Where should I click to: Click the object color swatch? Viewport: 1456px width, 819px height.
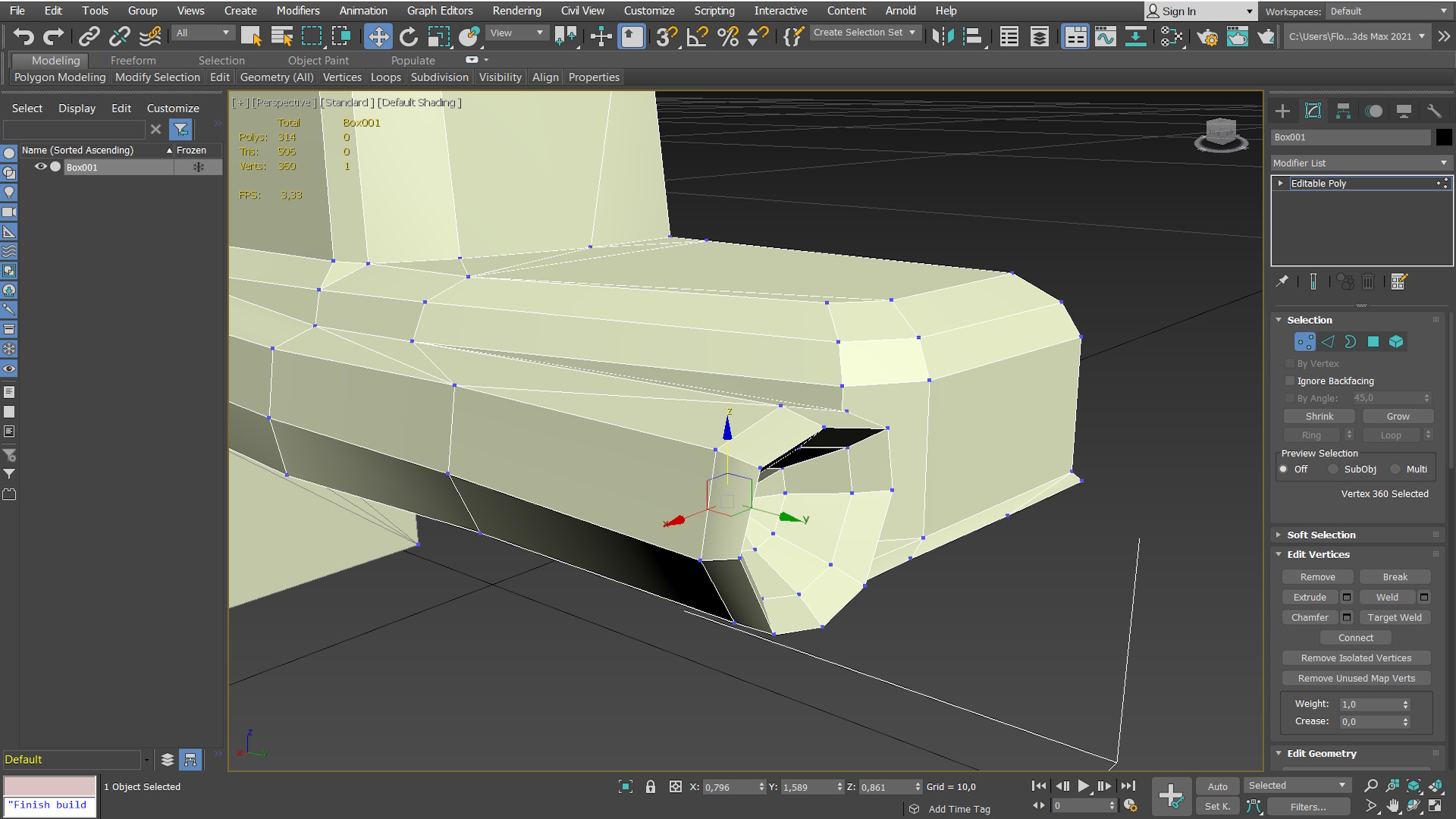[1444, 137]
